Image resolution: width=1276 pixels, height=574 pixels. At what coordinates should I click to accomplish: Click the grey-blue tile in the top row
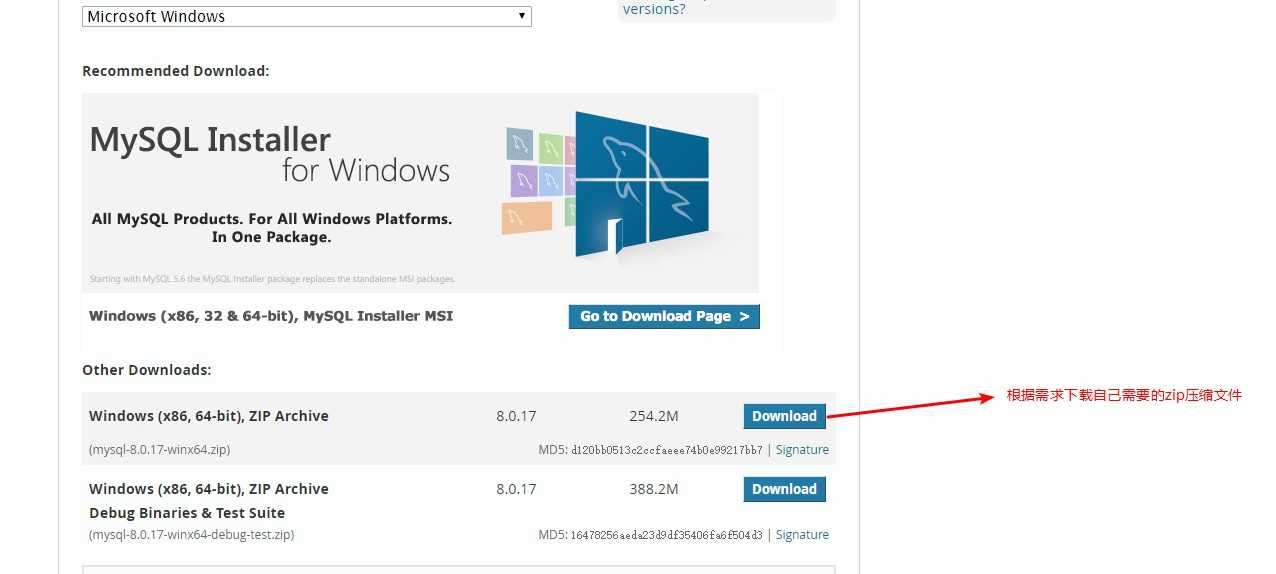(519, 145)
